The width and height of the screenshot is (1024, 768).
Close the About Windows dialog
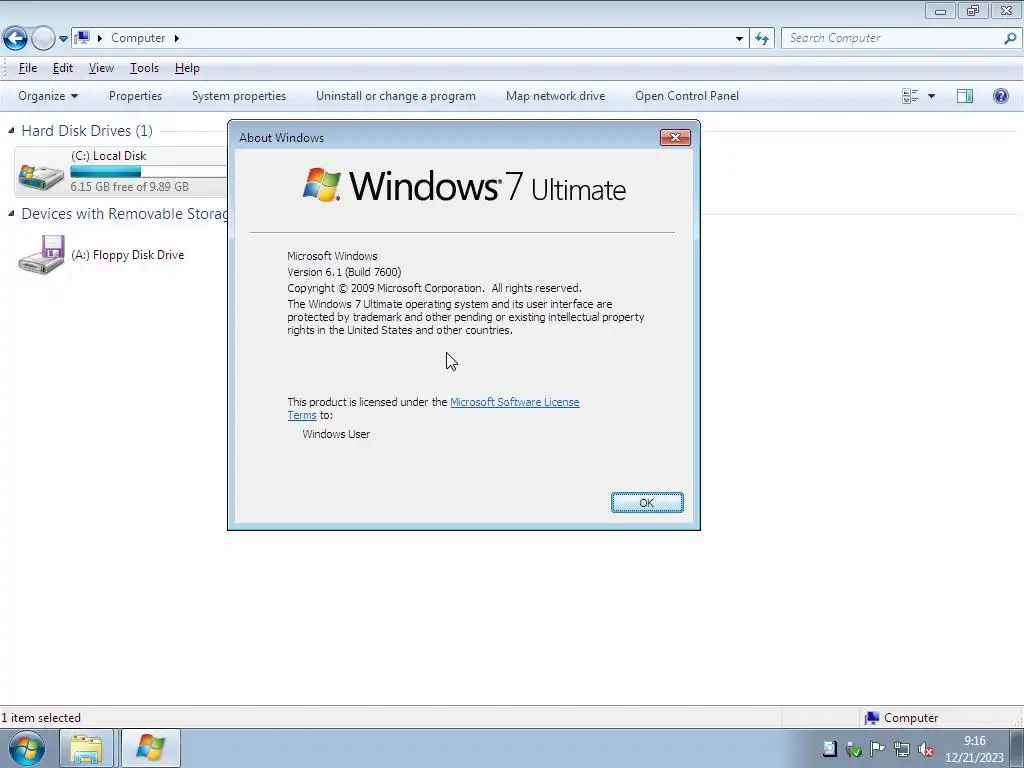(675, 137)
